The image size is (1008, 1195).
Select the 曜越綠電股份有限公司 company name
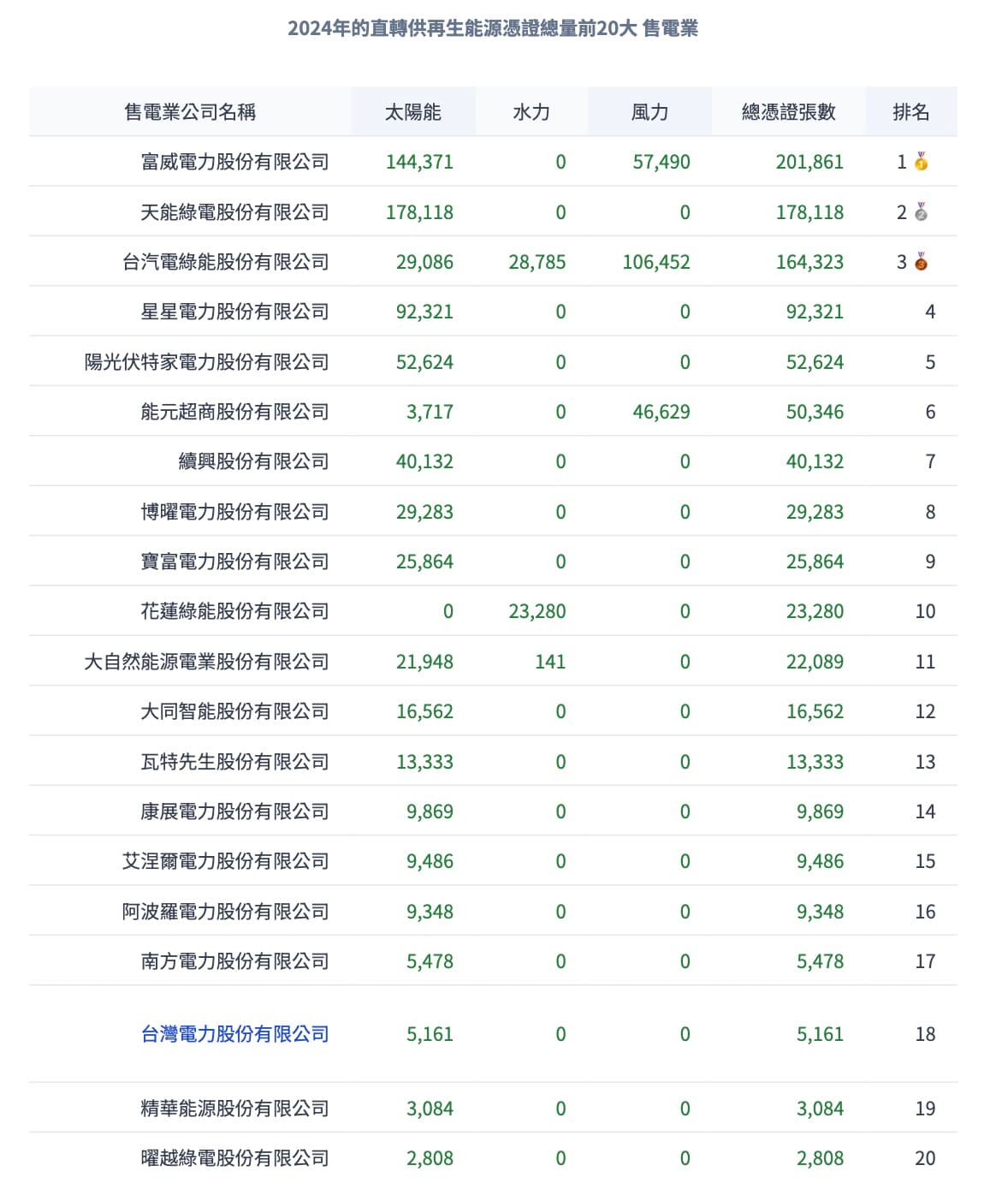click(234, 1158)
